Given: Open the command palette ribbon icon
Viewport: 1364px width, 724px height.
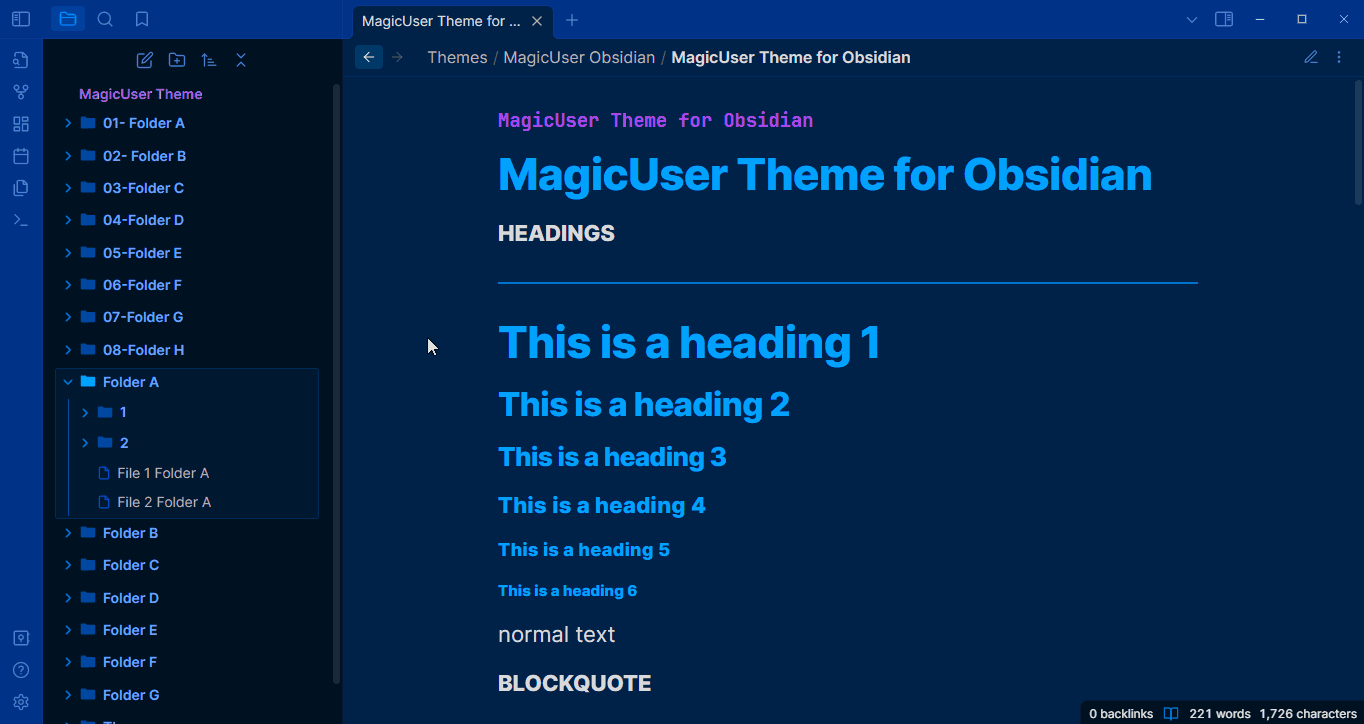Looking at the screenshot, I should point(21,220).
